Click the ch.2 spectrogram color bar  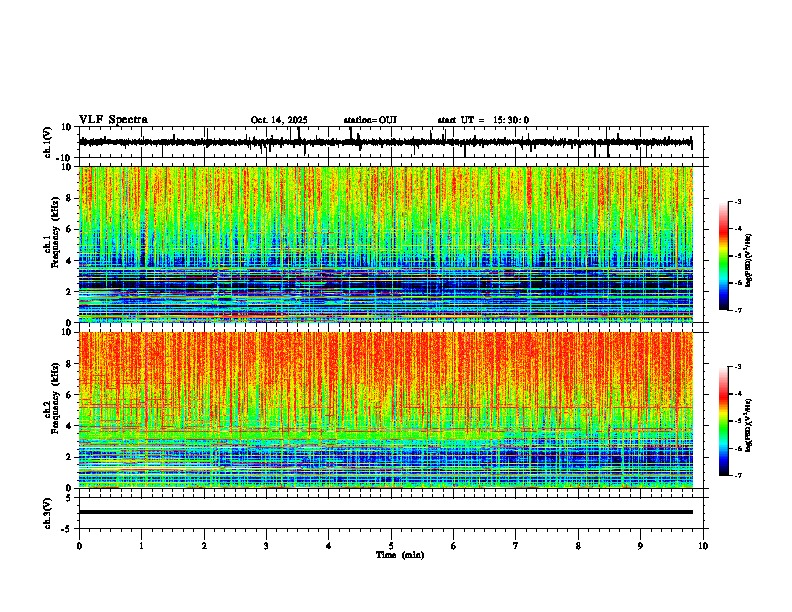[x=724, y=421]
